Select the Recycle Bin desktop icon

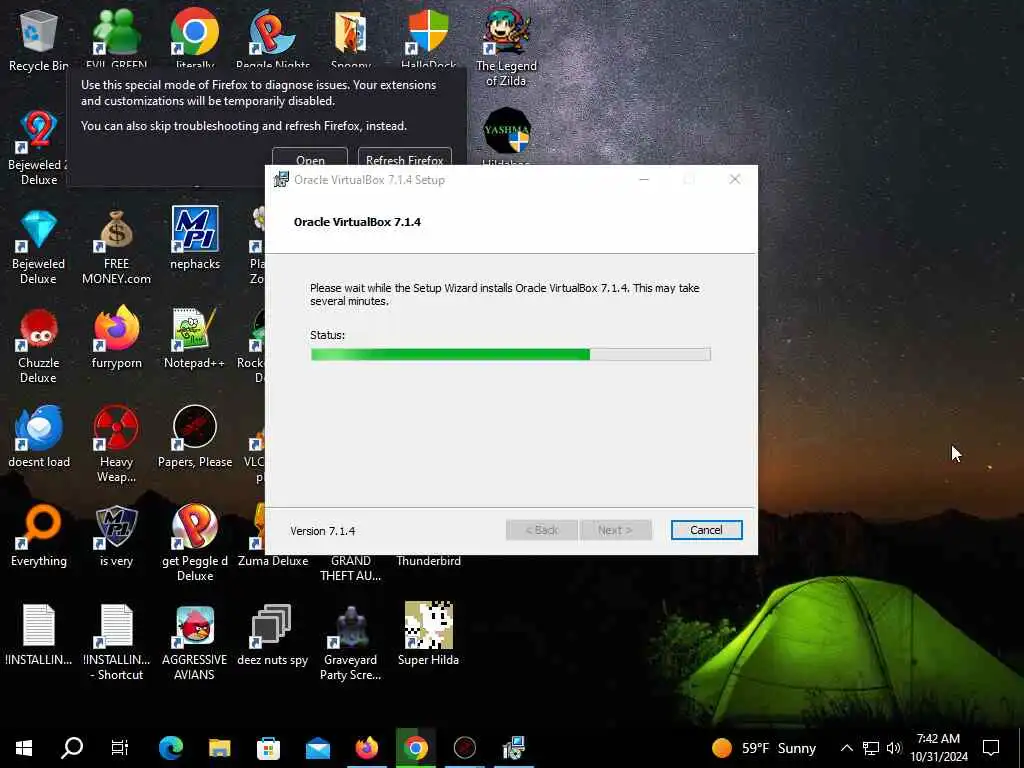coord(39,39)
